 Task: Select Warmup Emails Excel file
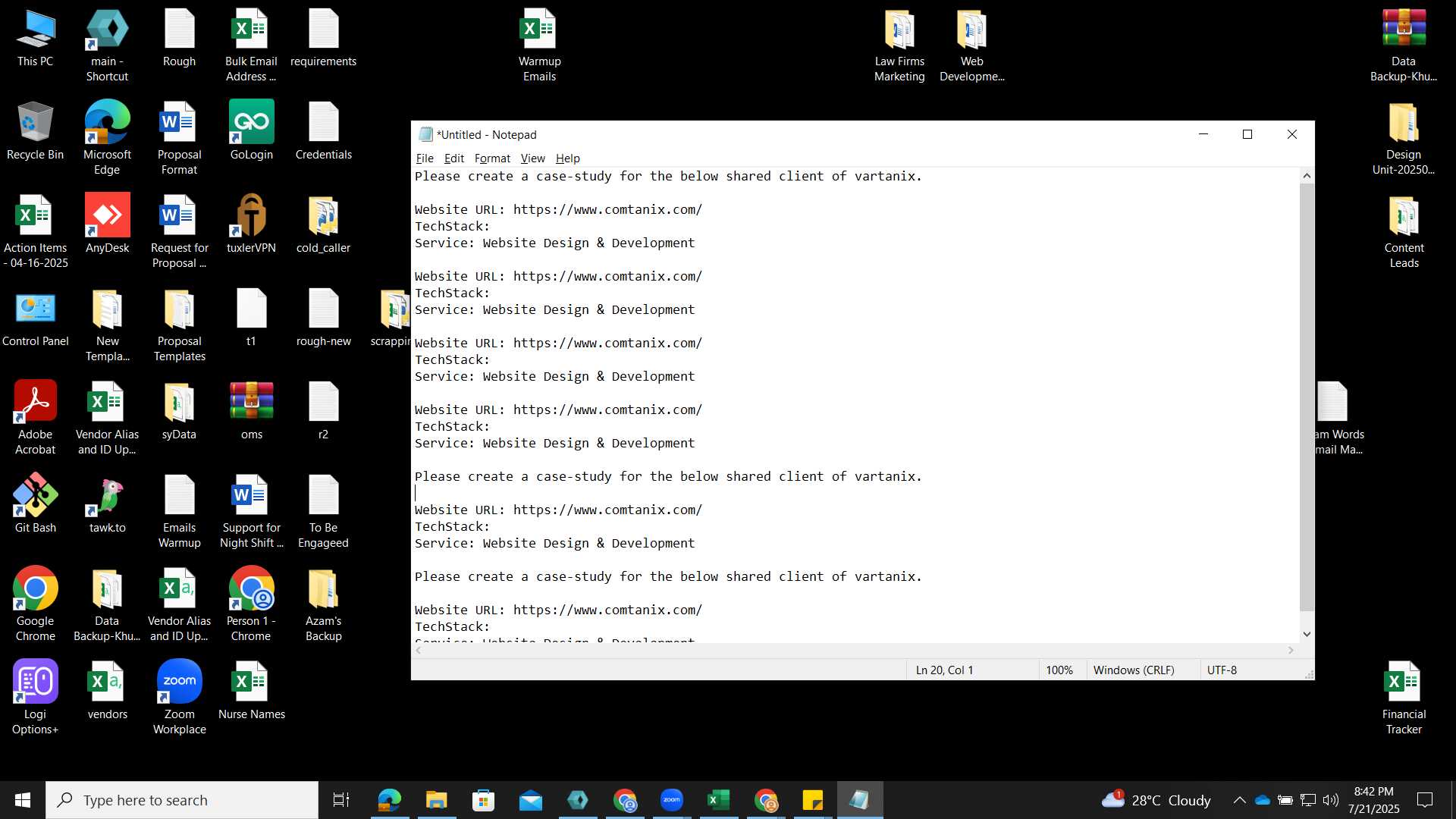pyautogui.click(x=539, y=45)
